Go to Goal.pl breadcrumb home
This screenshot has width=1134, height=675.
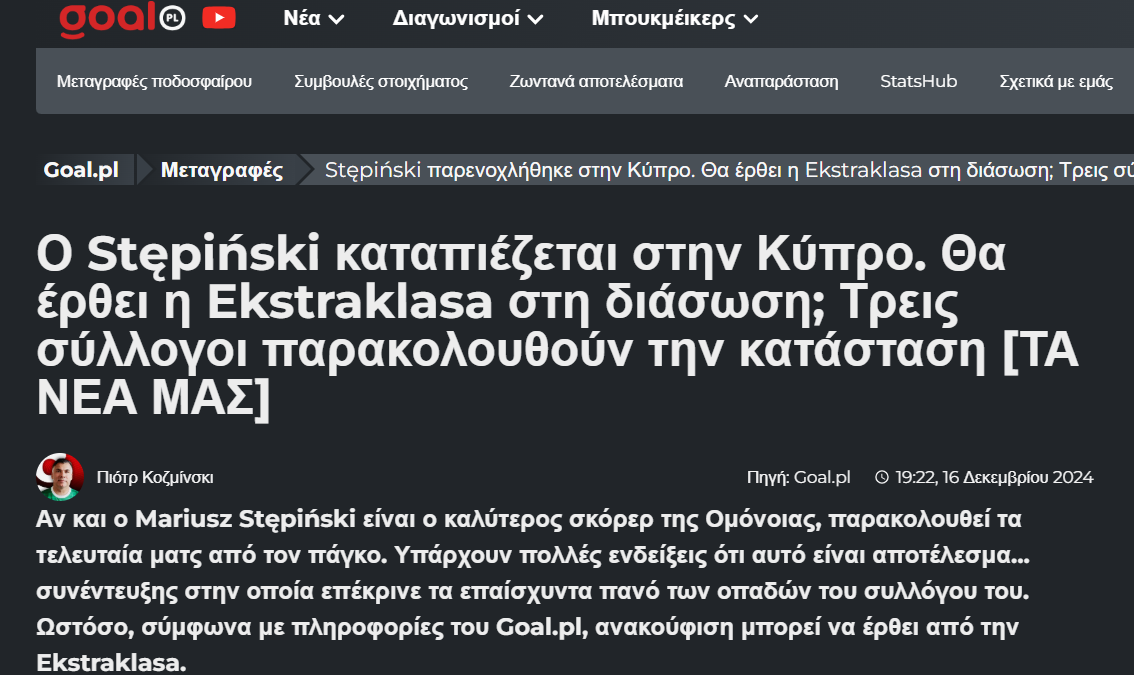pos(81,170)
